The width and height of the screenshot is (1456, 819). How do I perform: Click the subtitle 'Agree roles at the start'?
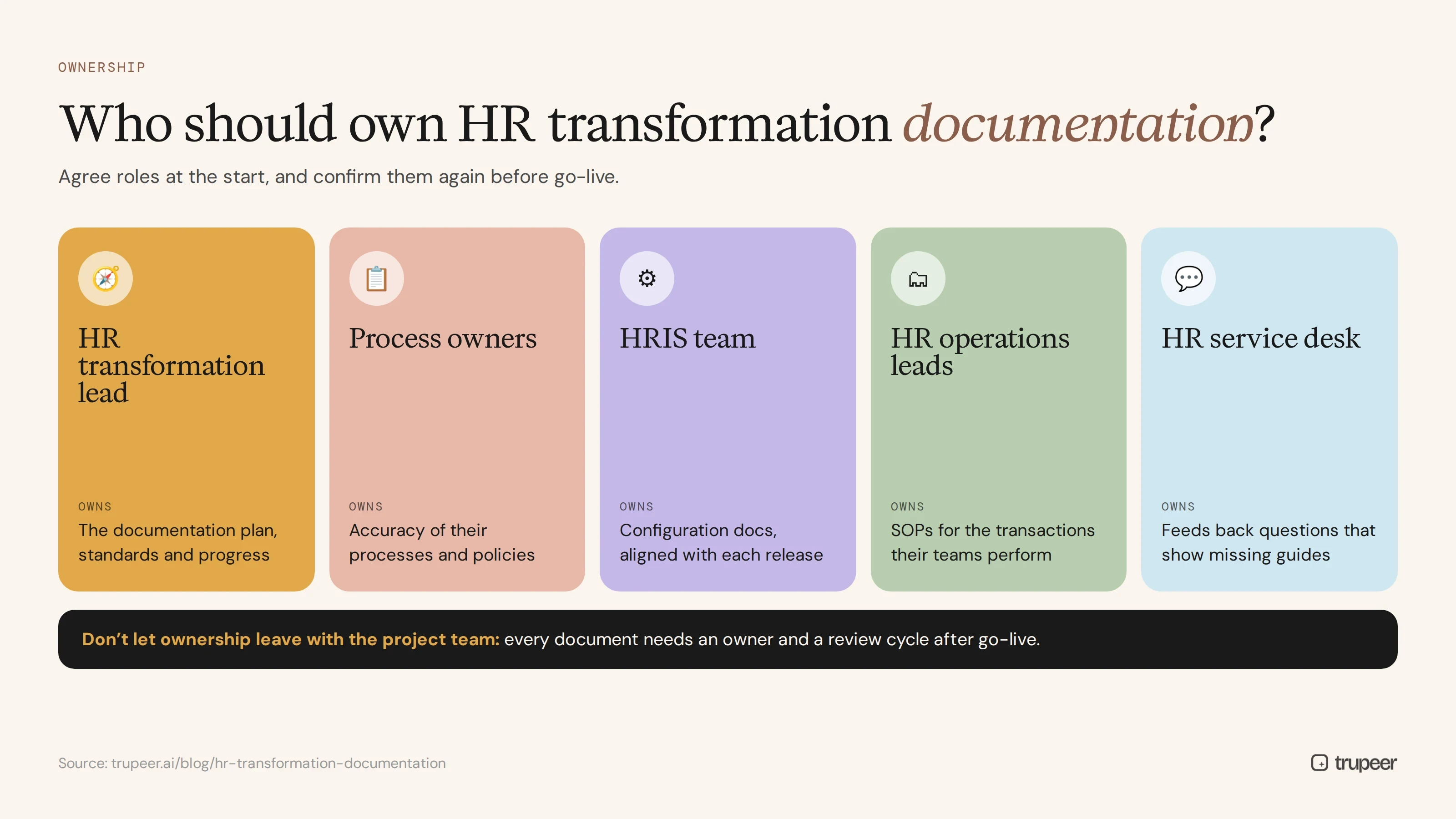[339, 177]
